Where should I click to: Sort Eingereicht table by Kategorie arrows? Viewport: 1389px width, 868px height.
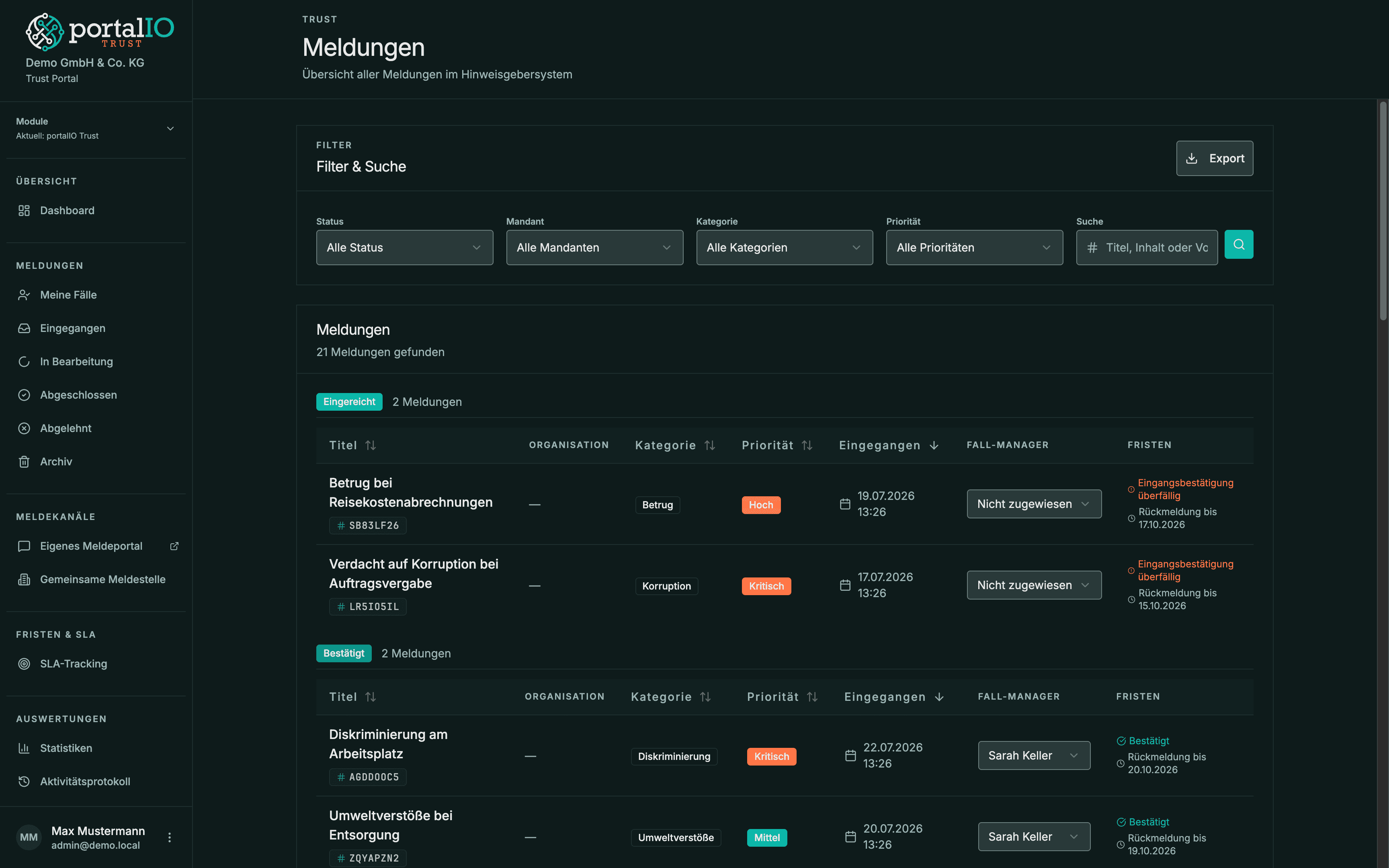tap(710, 446)
